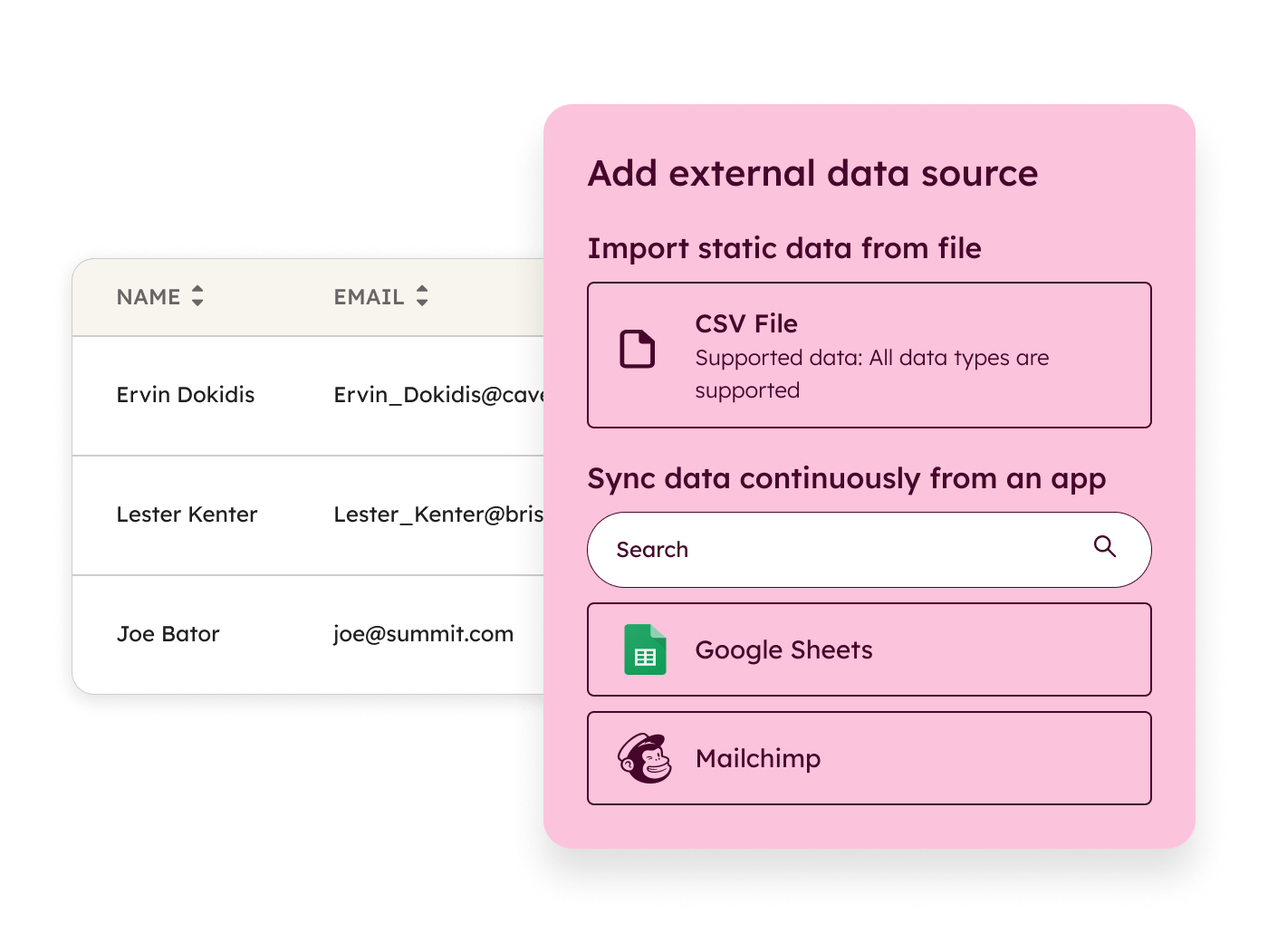Click the Google Sheets logo icon
The image size is (1268, 952).
point(645,649)
